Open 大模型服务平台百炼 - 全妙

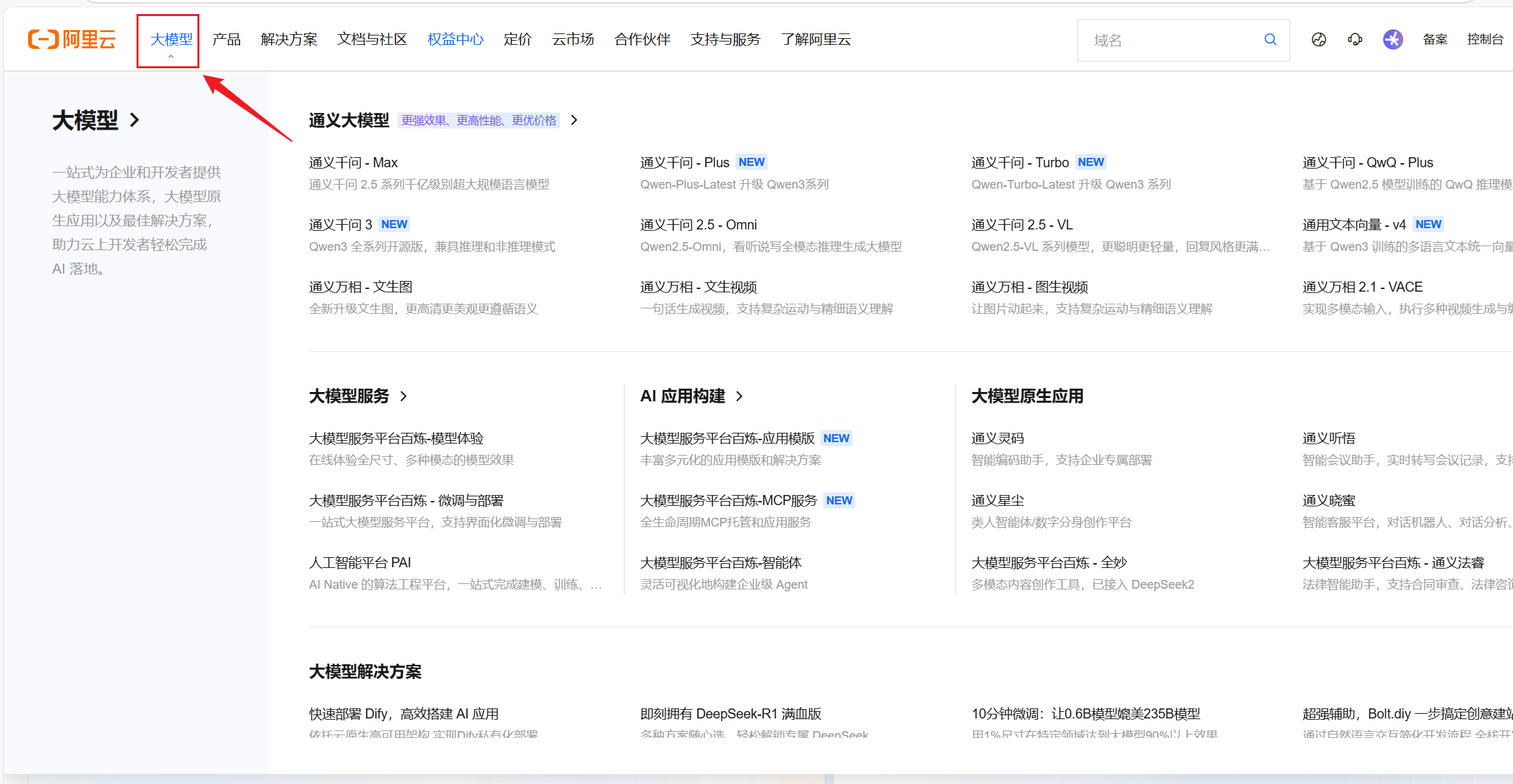(1049, 563)
